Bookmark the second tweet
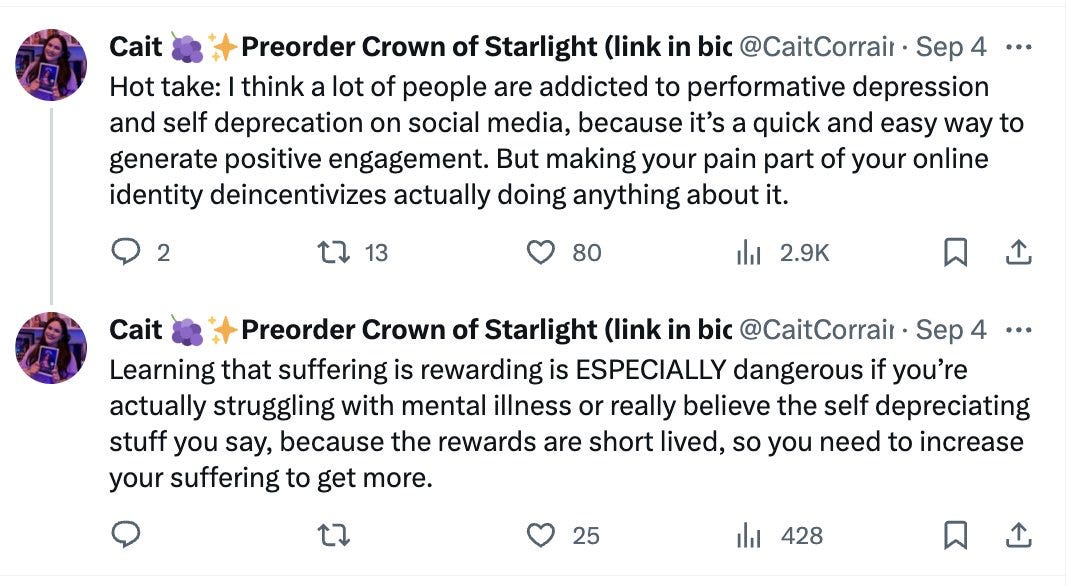The width and height of the screenshot is (1068, 586). [x=955, y=535]
